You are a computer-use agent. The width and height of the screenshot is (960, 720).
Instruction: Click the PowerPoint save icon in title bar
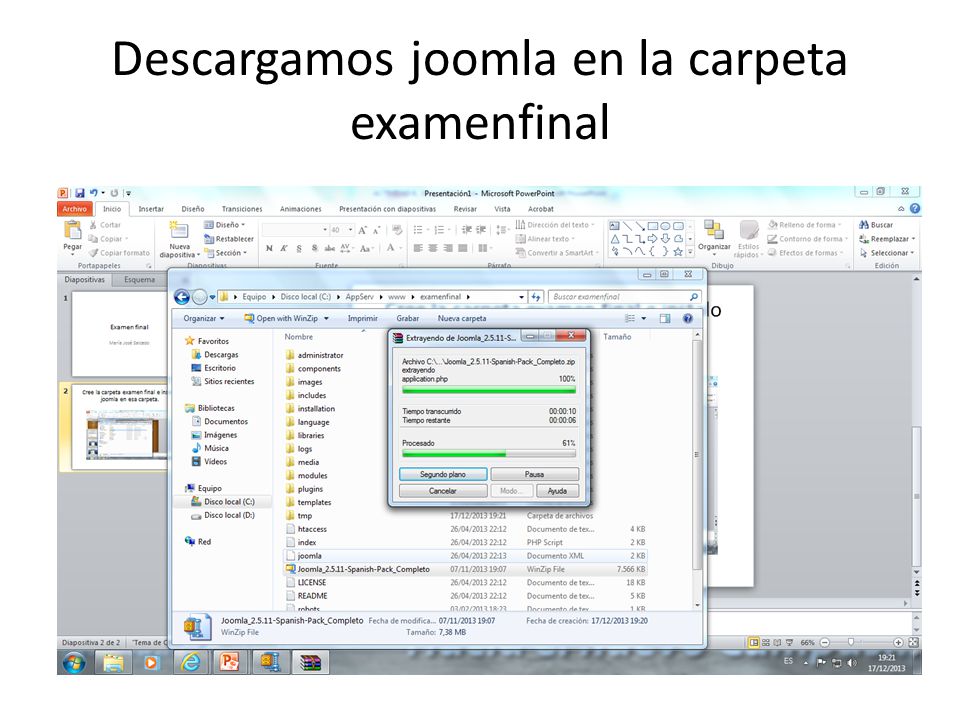pyautogui.click(x=80, y=193)
